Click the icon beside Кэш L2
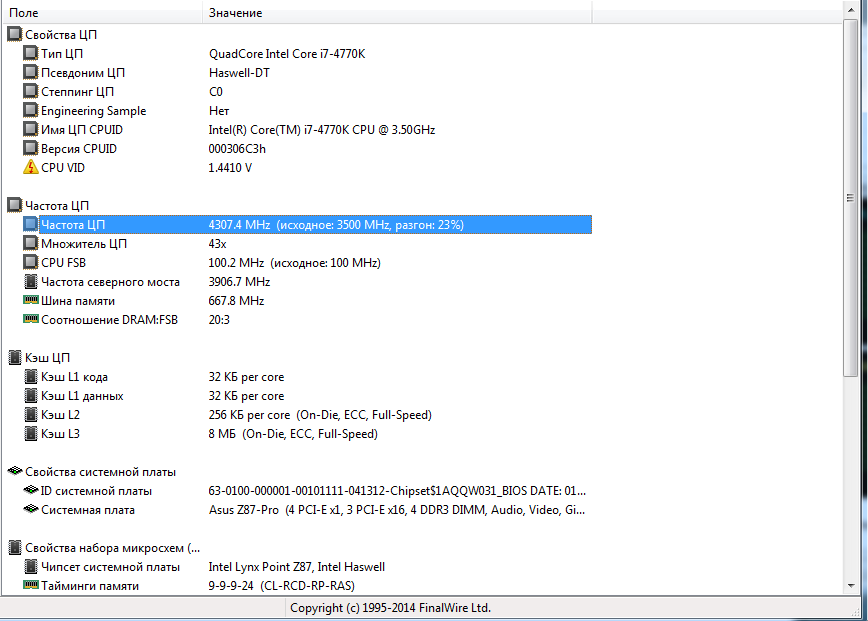868x621 pixels. 31,415
